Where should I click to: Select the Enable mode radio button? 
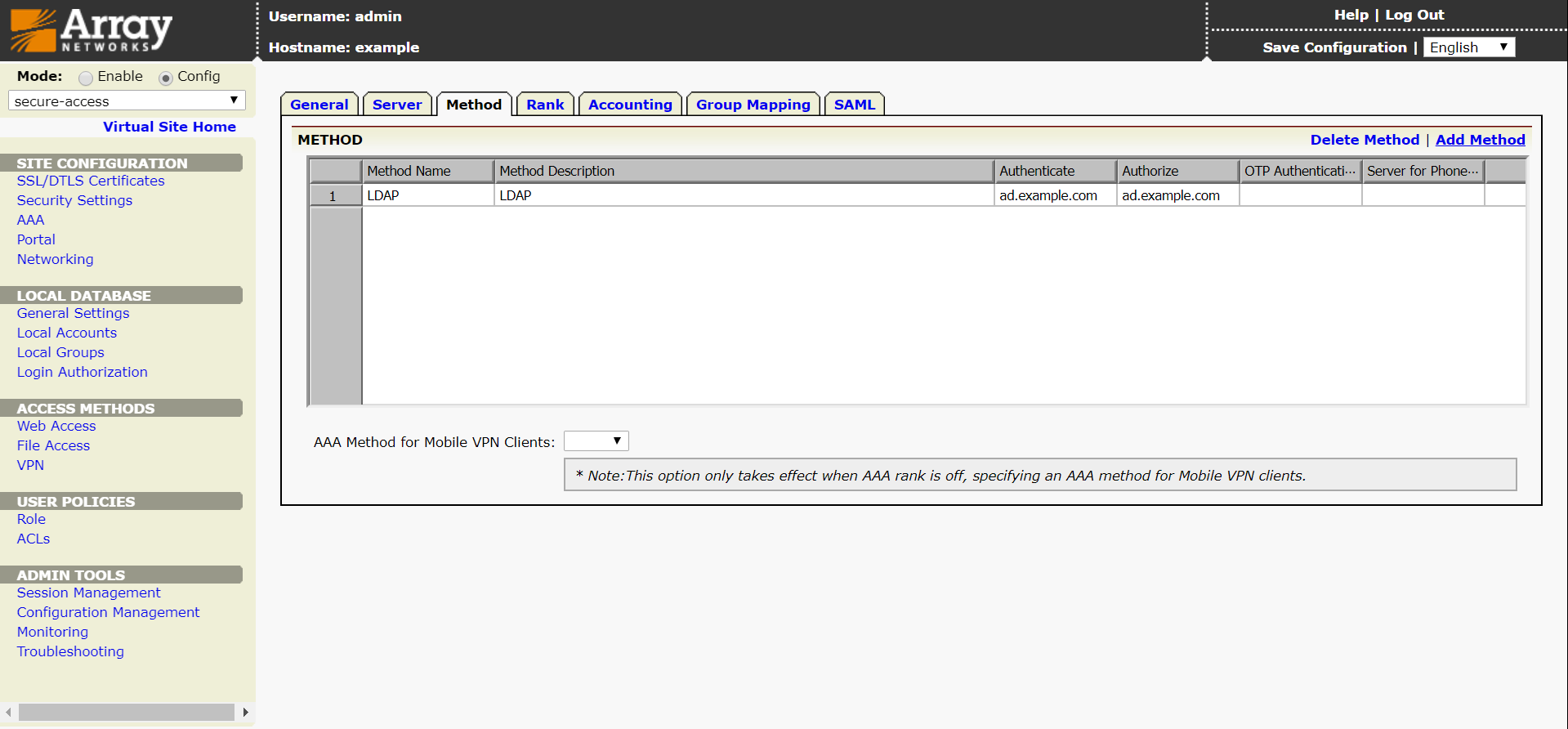pos(86,78)
